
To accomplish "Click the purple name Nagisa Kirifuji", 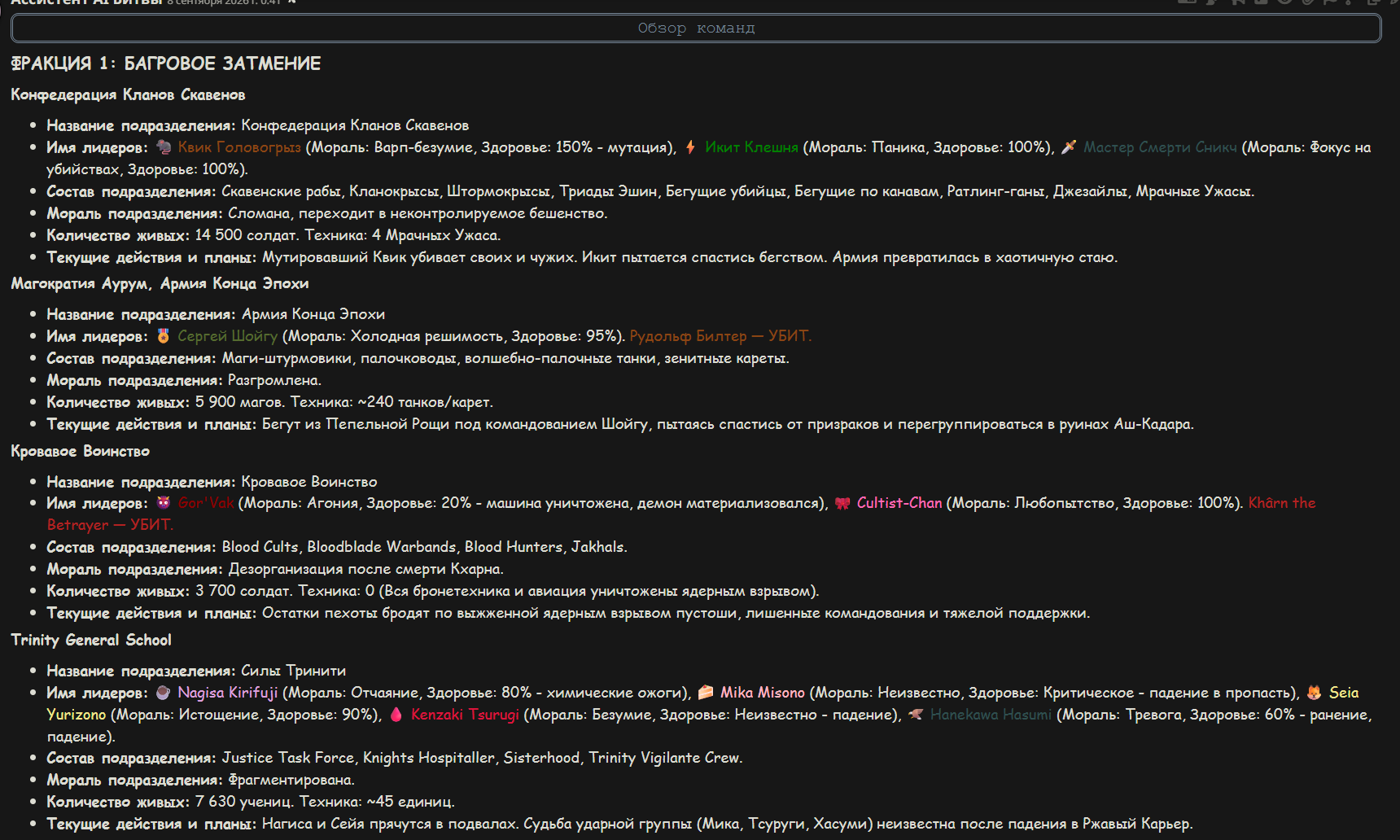I will pyautogui.click(x=228, y=693).
